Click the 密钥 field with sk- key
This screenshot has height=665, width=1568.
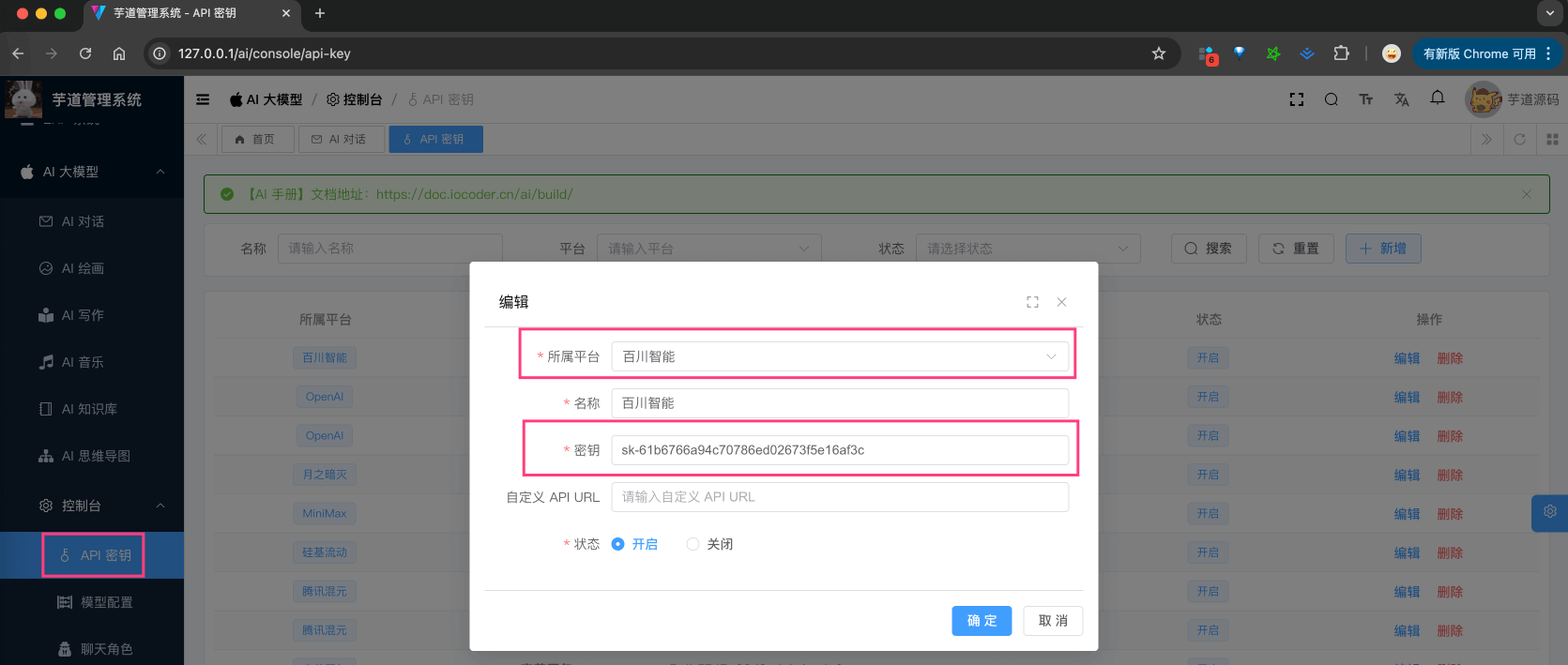[840, 450]
